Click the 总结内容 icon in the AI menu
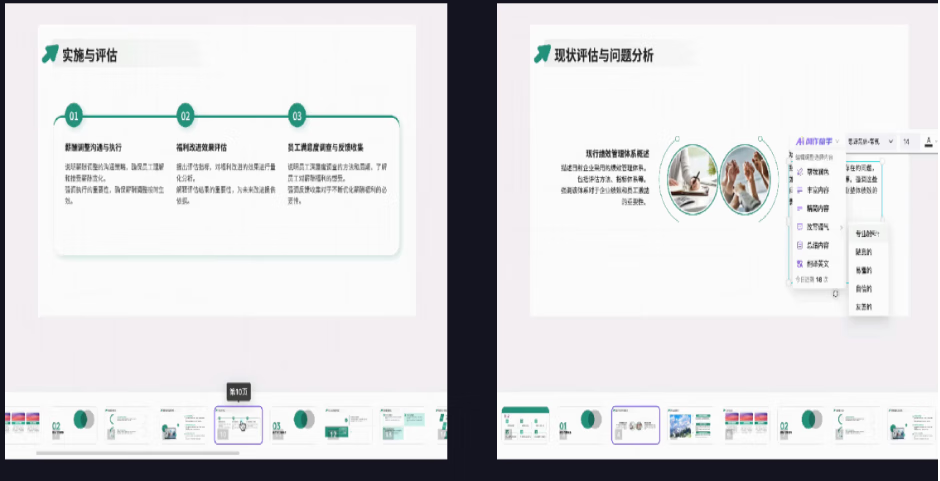The width and height of the screenshot is (940, 481). 800,245
